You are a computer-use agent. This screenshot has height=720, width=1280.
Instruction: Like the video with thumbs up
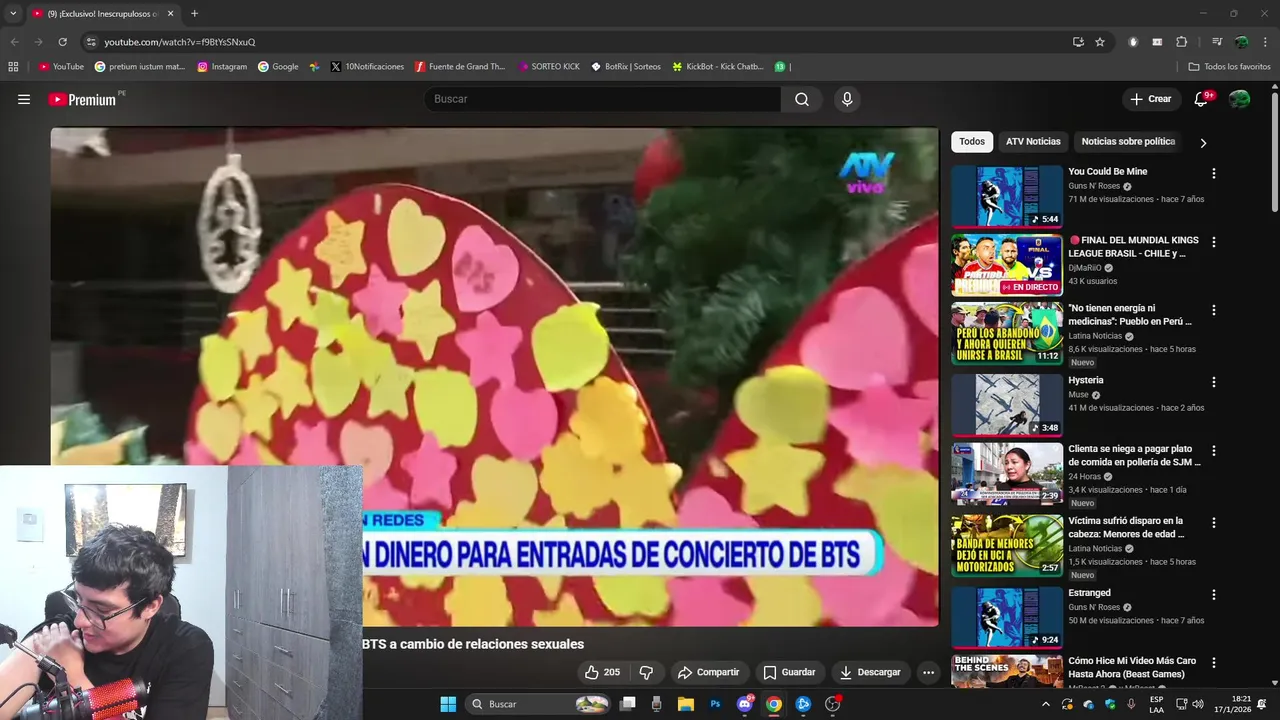pos(602,672)
